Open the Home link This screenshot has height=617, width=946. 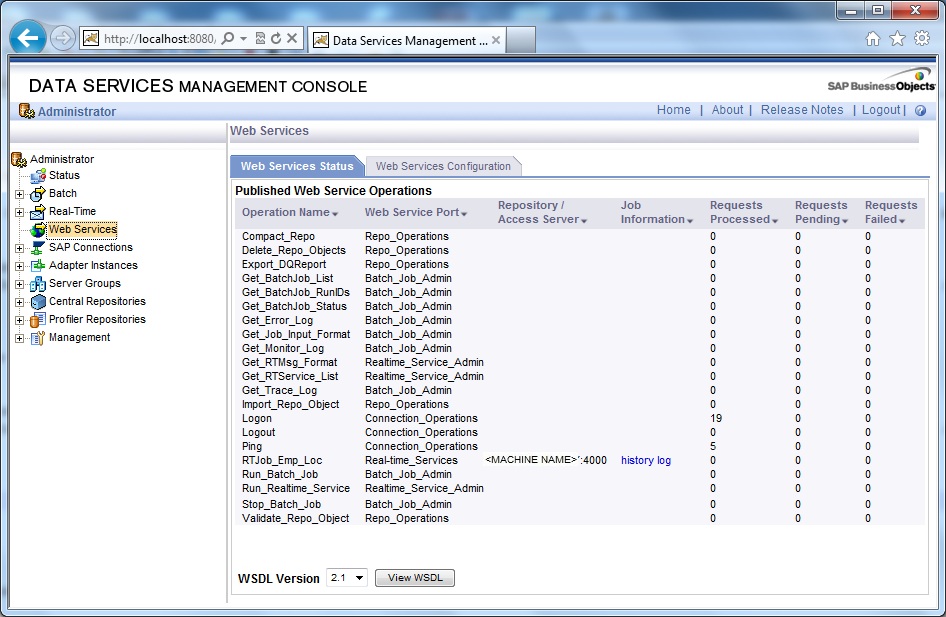[x=673, y=110]
